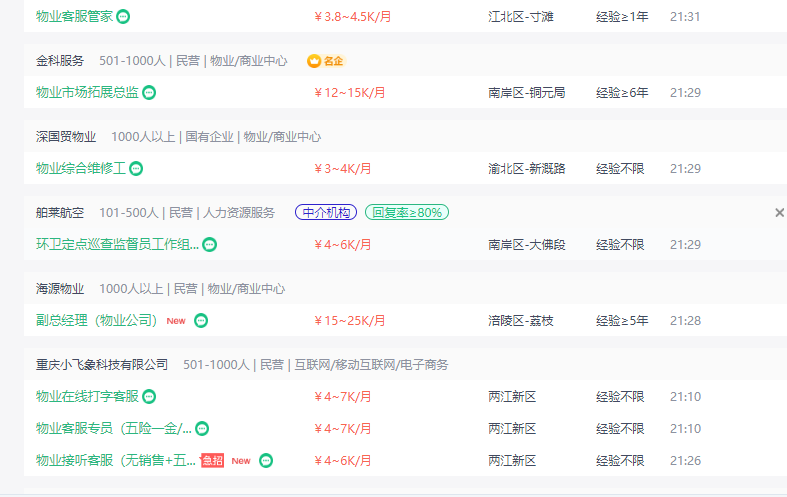Image resolution: width=787 pixels, height=497 pixels.
Task: Open 深国贸物业 company profile
Action: click(66, 137)
